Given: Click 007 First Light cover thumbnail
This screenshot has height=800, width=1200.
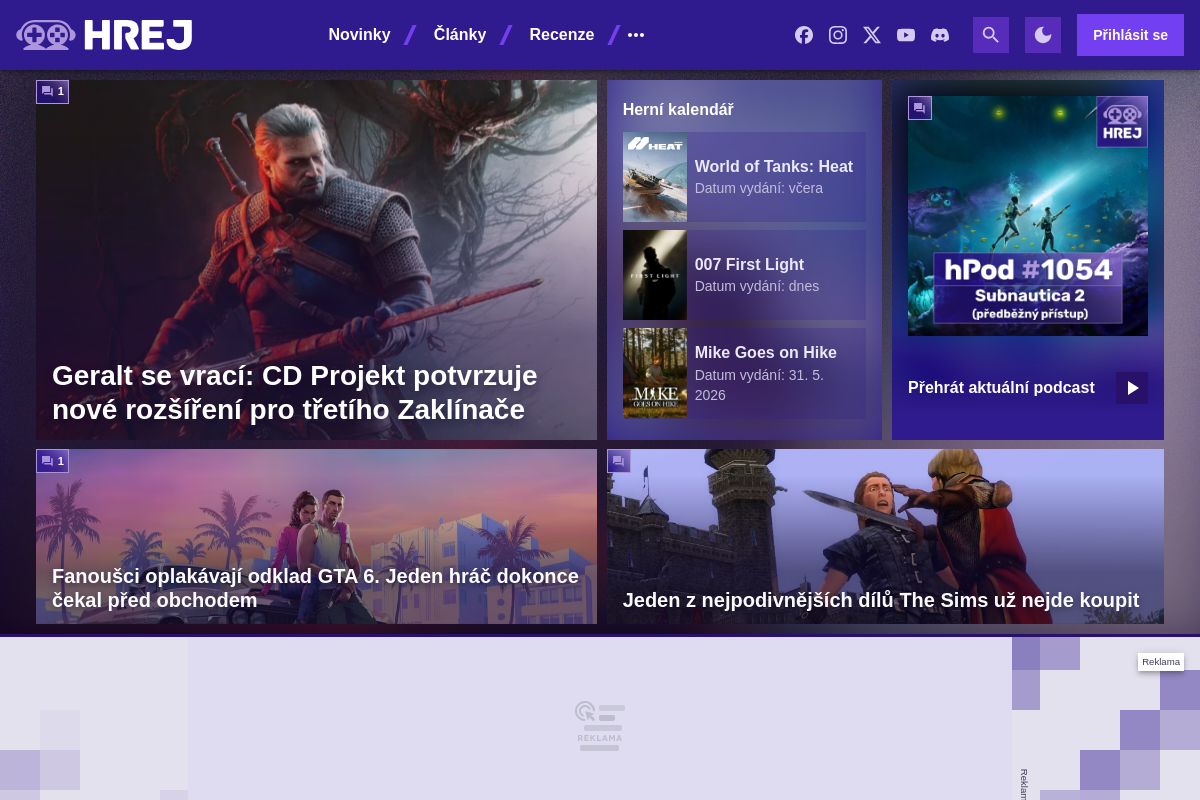Looking at the screenshot, I should coord(655,275).
